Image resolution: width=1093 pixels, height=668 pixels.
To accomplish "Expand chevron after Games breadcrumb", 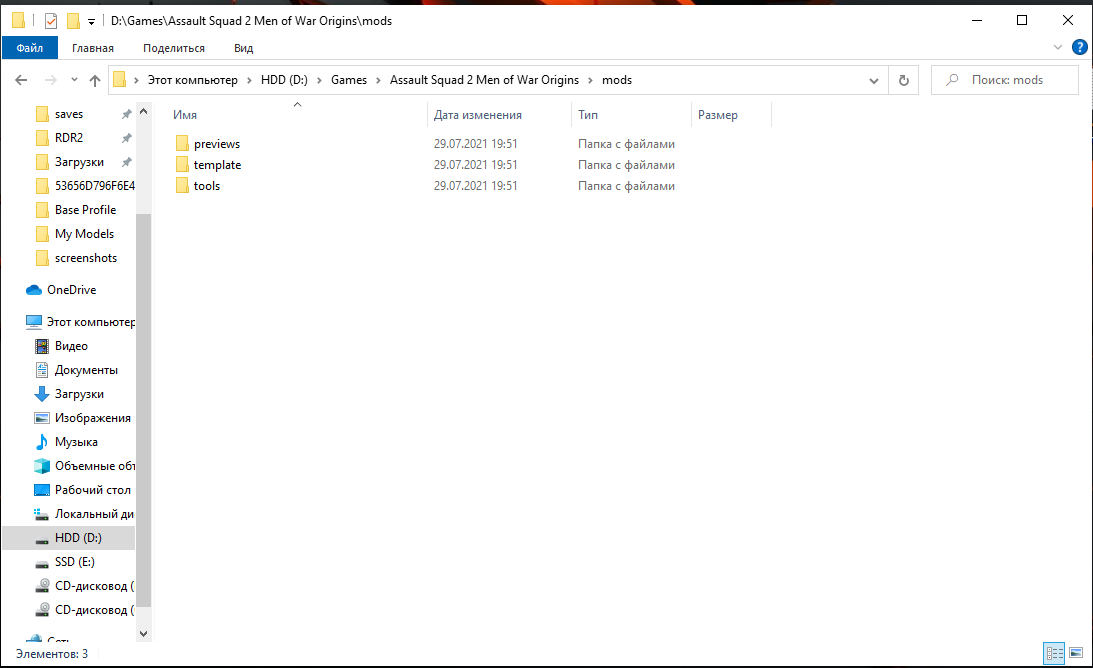I will click(379, 80).
